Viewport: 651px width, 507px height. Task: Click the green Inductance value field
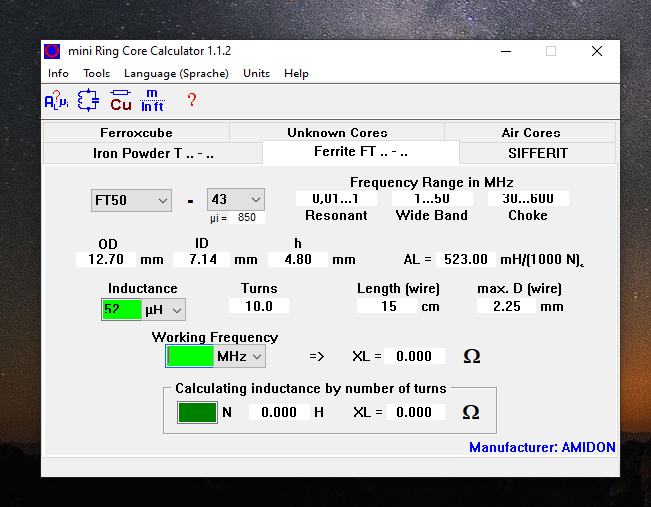click(x=122, y=310)
